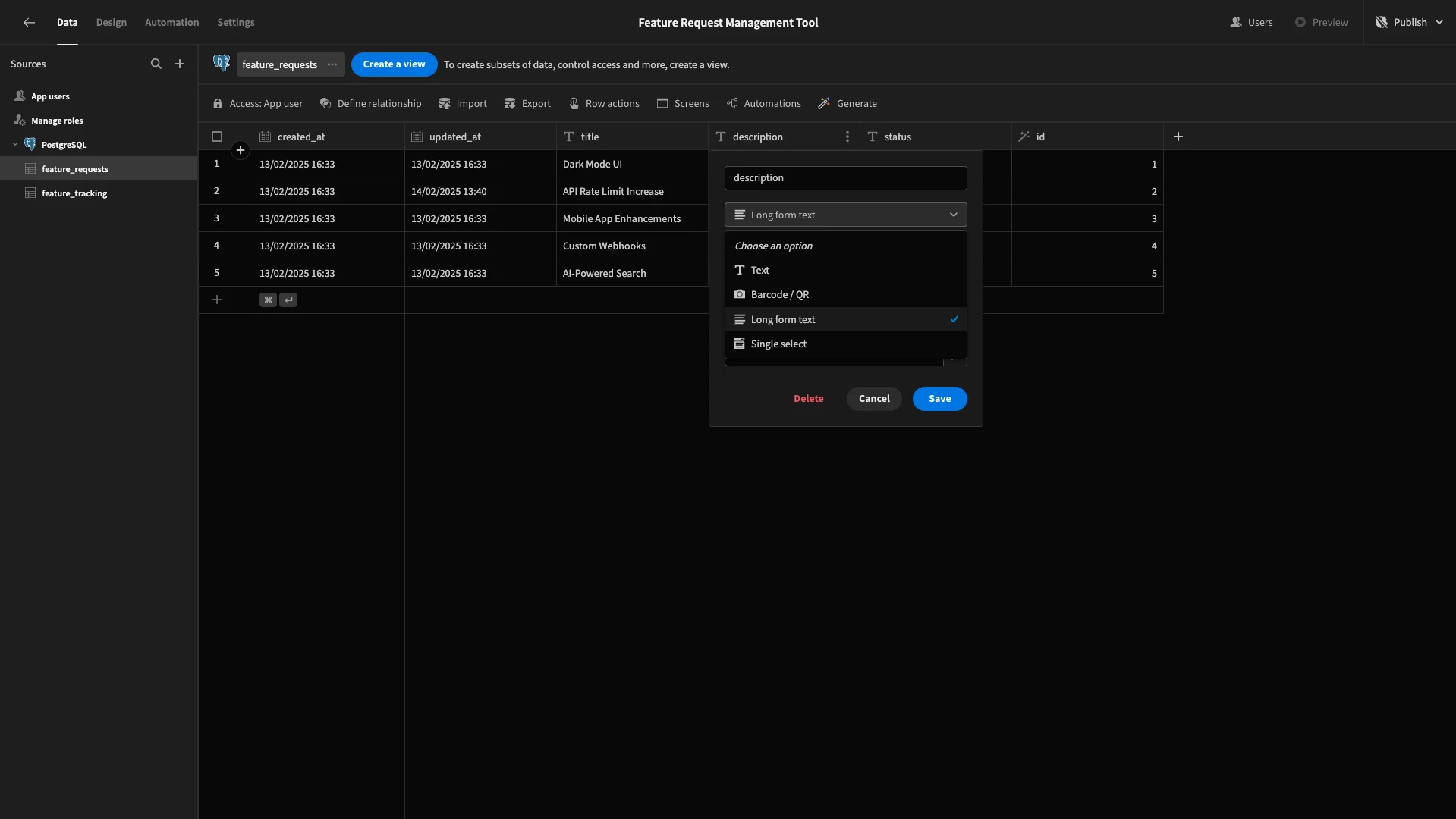
Task: Save the column changes
Action: click(939, 399)
